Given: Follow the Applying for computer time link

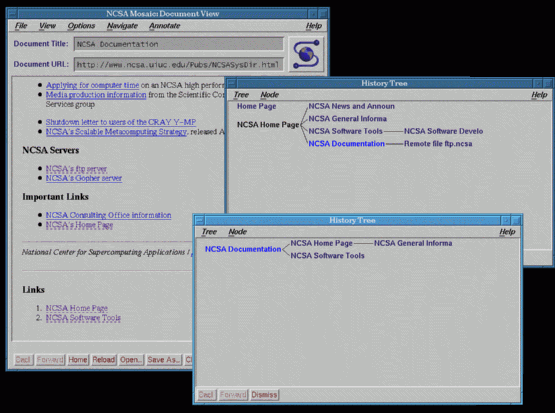Looking at the screenshot, I should 92,85.
